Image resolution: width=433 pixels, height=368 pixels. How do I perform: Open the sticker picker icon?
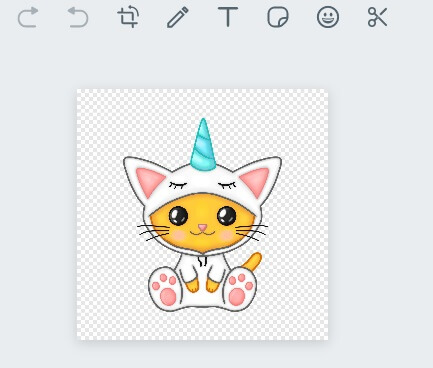click(x=278, y=17)
